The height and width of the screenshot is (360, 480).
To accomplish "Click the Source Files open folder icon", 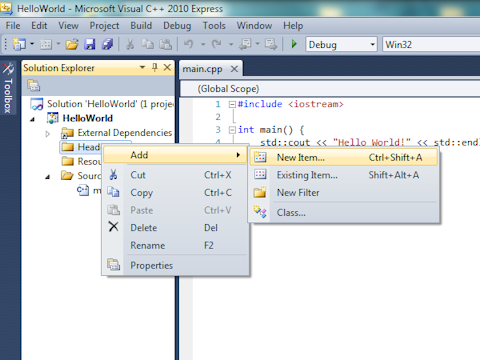I will tap(67, 176).
